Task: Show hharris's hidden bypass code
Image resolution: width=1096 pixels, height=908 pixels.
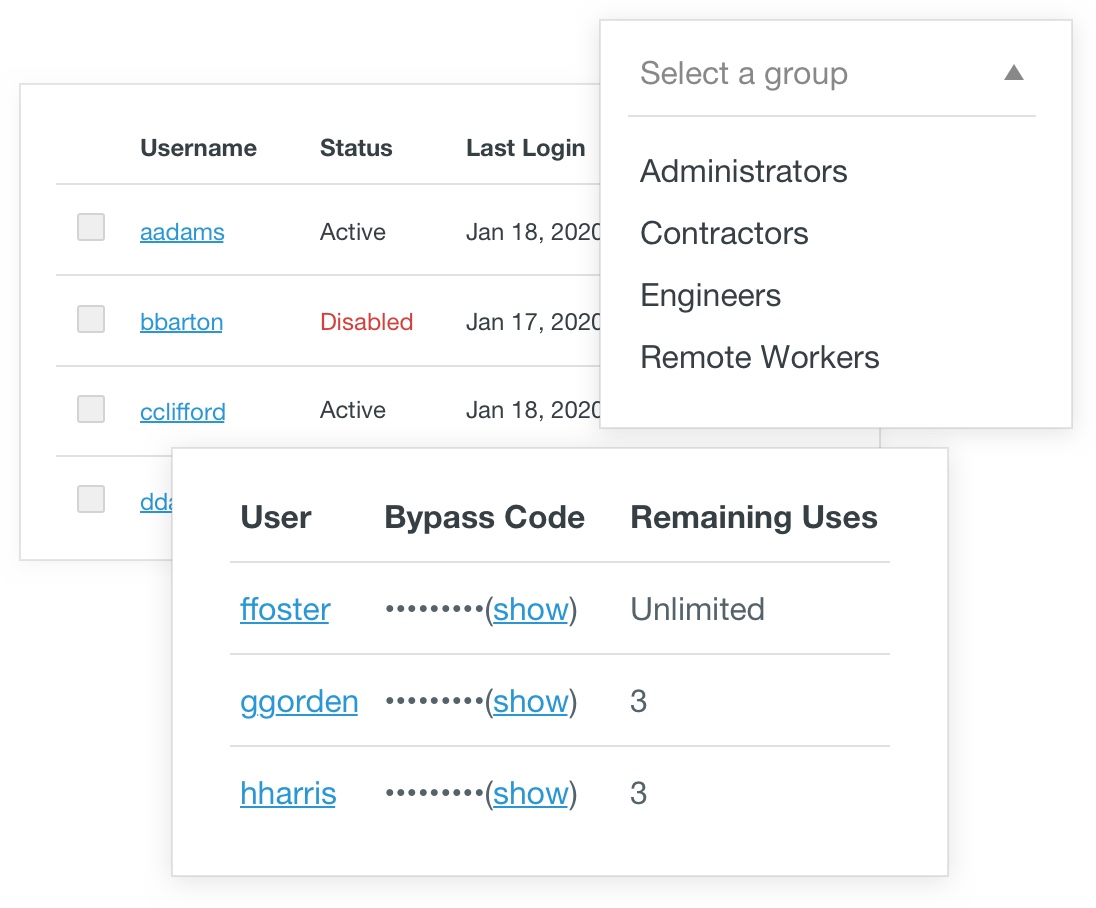Action: pyautogui.click(x=531, y=793)
